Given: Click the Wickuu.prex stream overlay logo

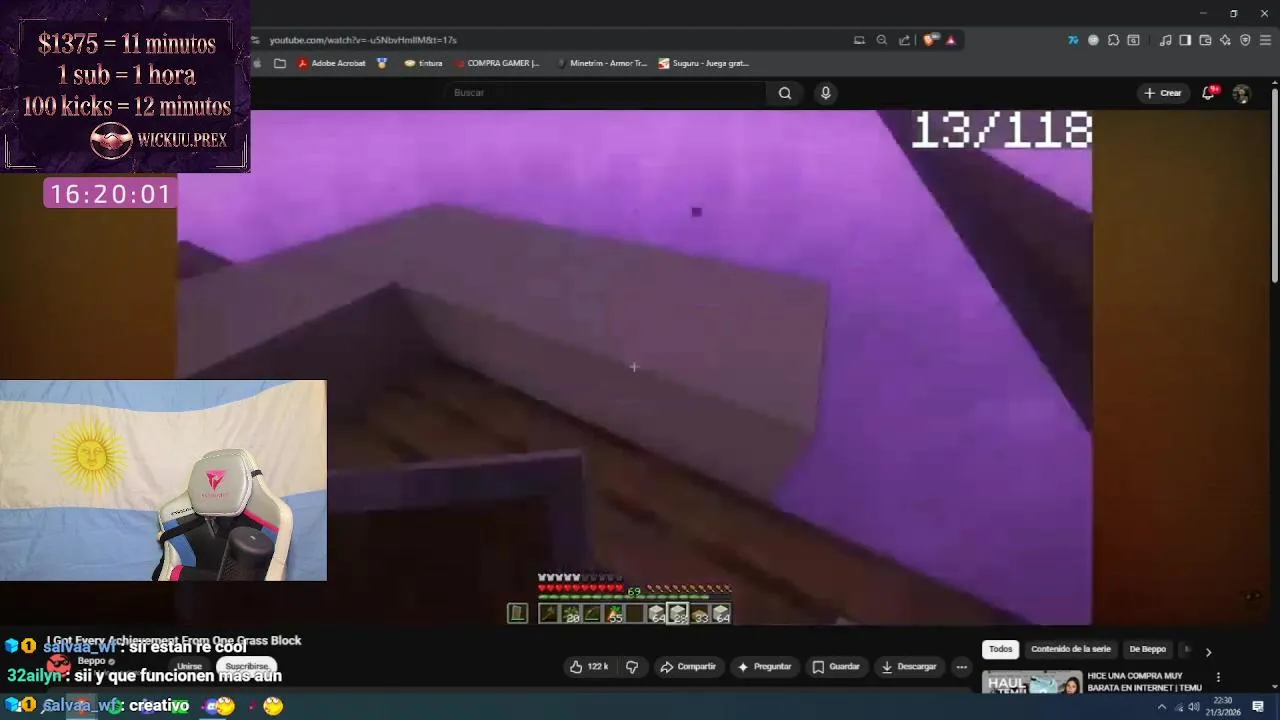Looking at the screenshot, I should [160, 140].
